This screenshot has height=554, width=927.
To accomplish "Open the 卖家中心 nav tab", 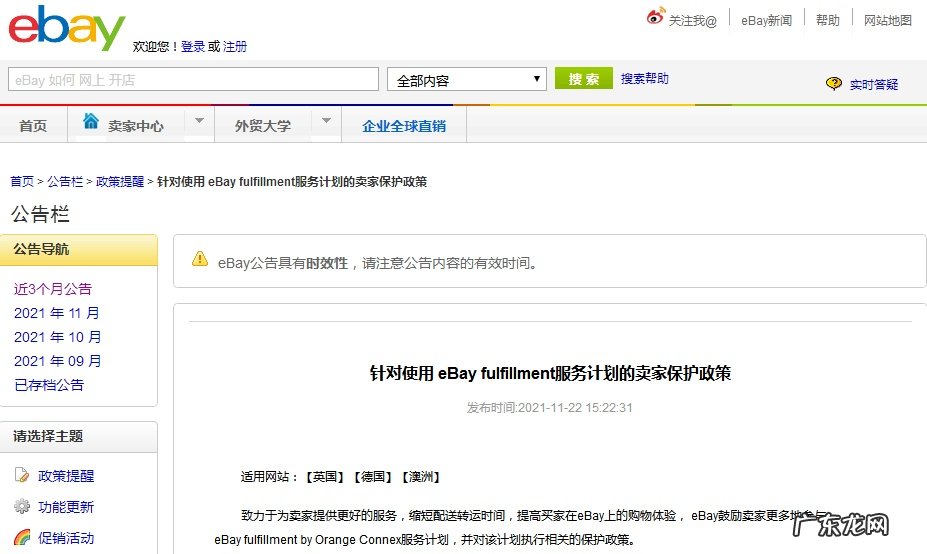I will point(135,126).
